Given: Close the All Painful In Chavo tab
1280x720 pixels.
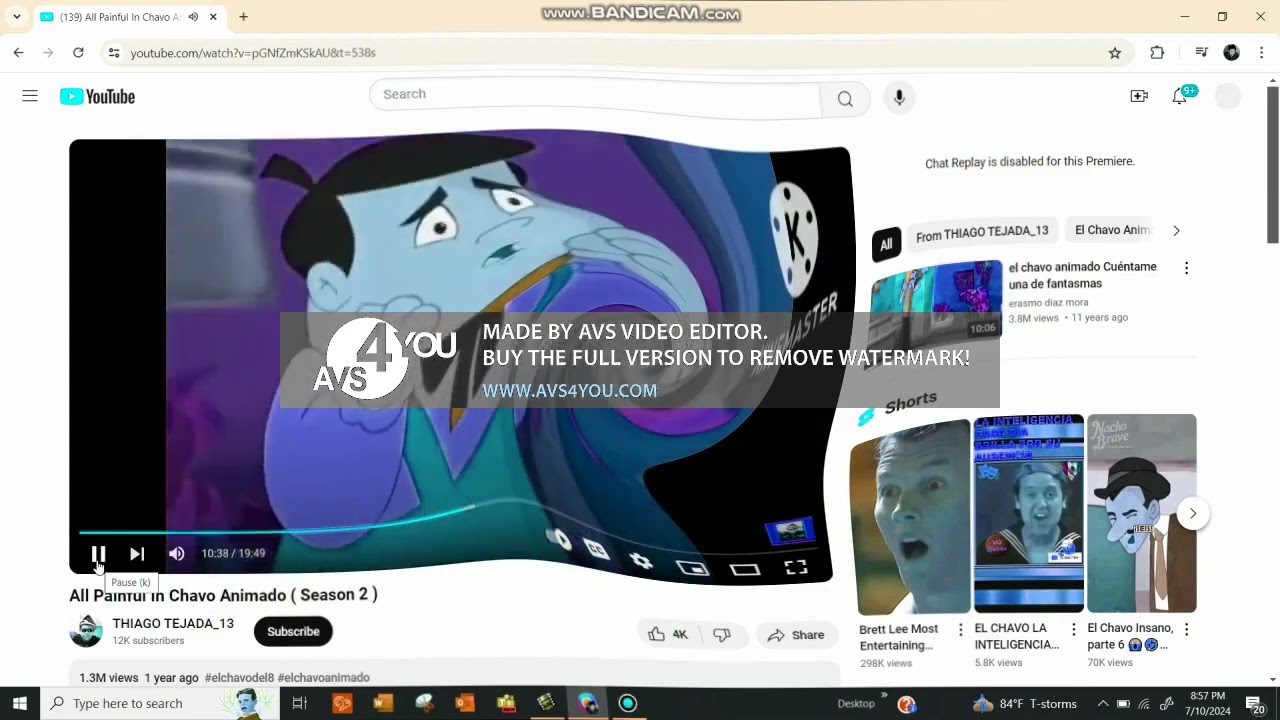Looking at the screenshot, I should coord(213,17).
